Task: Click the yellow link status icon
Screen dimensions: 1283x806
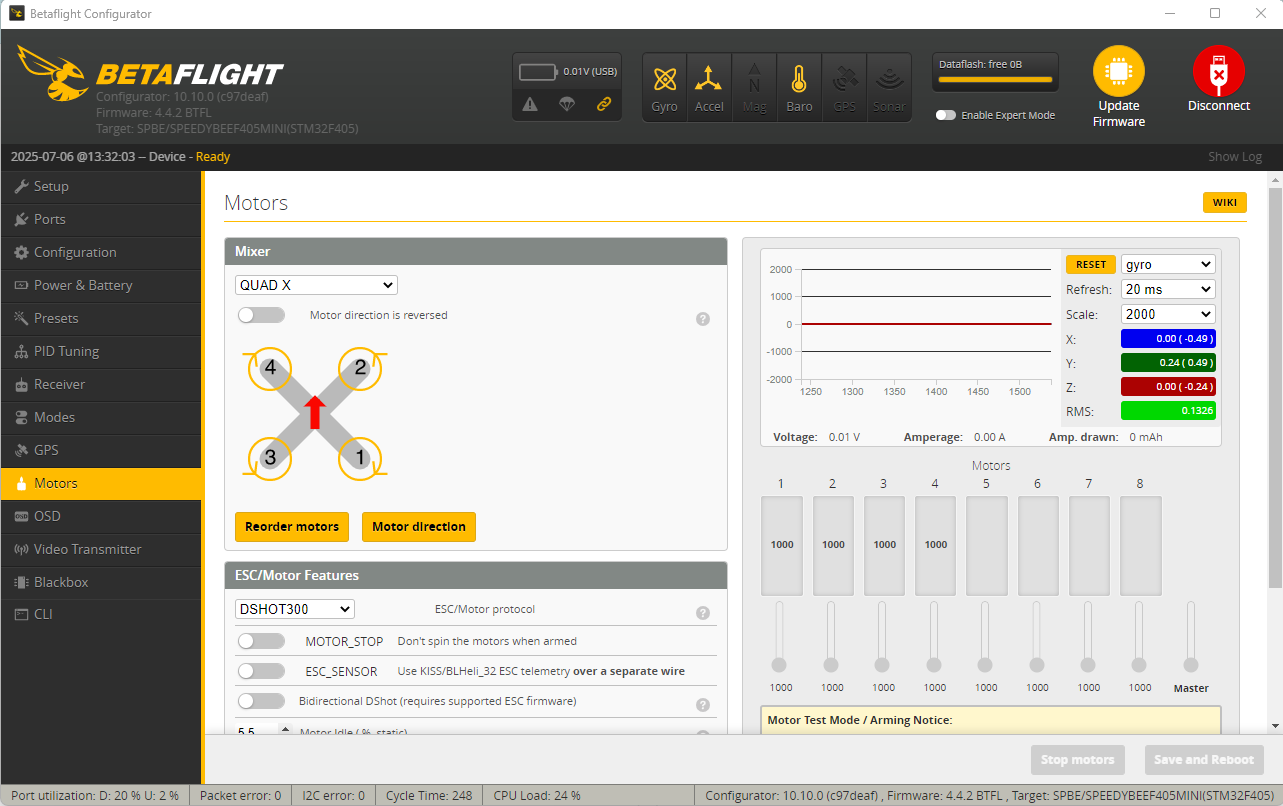Action: [603, 104]
